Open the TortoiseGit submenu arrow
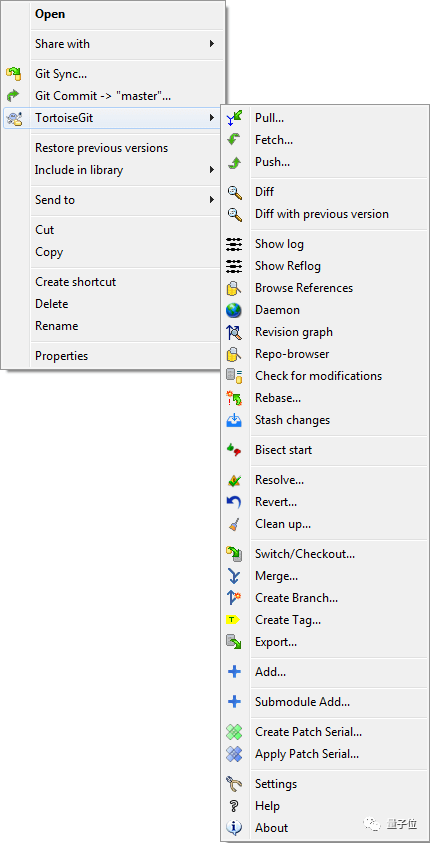This screenshot has width=430, height=843. tap(212, 118)
